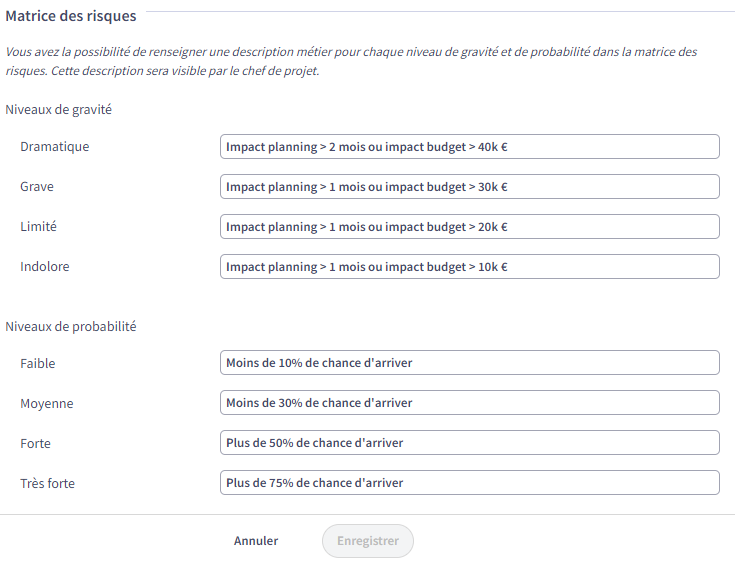Select the Indolore description input
This screenshot has height=565, width=735.
click(x=470, y=266)
